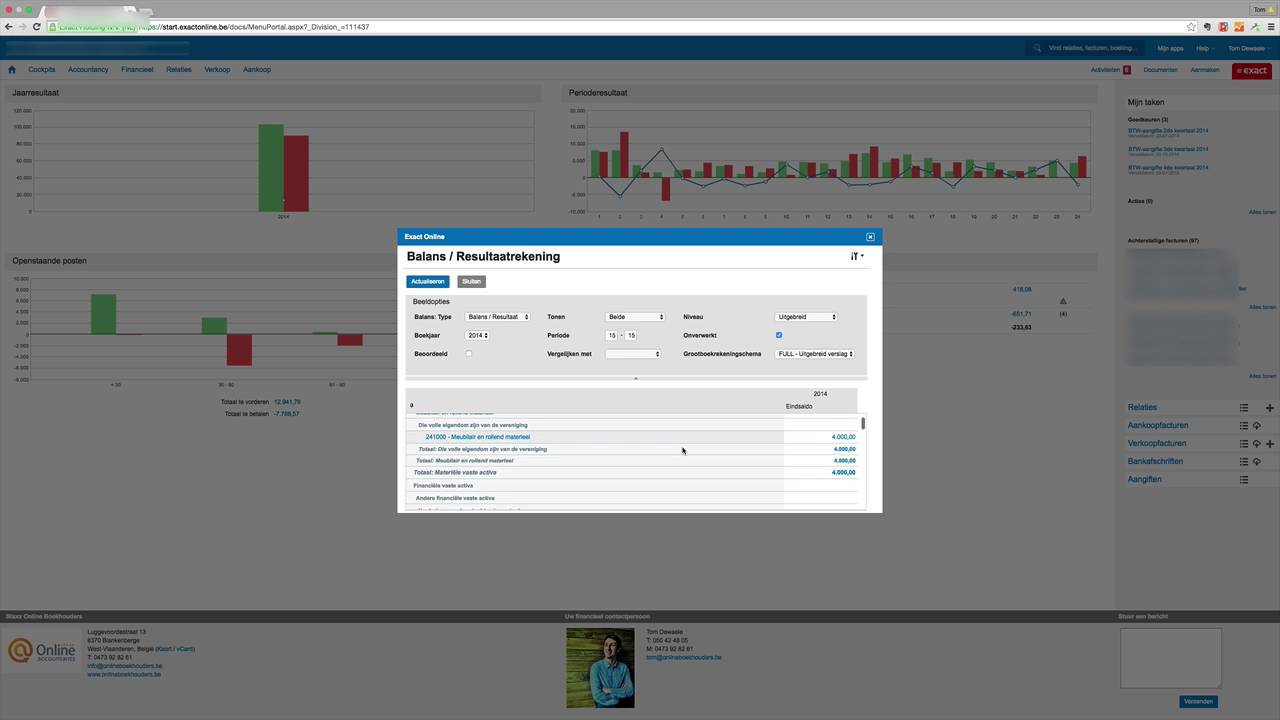Click the Stuur een bericht text area
Image resolution: width=1280 pixels, height=720 pixels.
pyautogui.click(x=1170, y=658)
